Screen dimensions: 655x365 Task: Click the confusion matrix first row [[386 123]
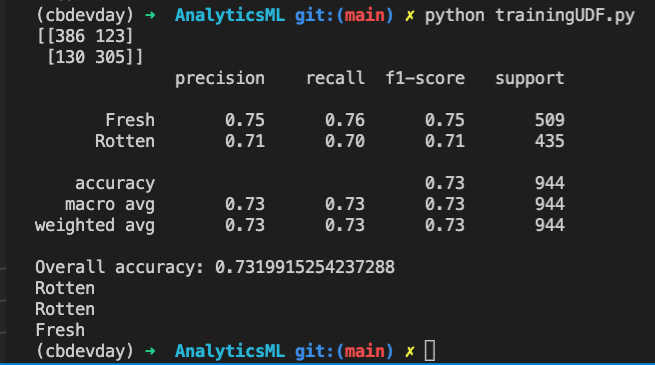coord(85,36)
